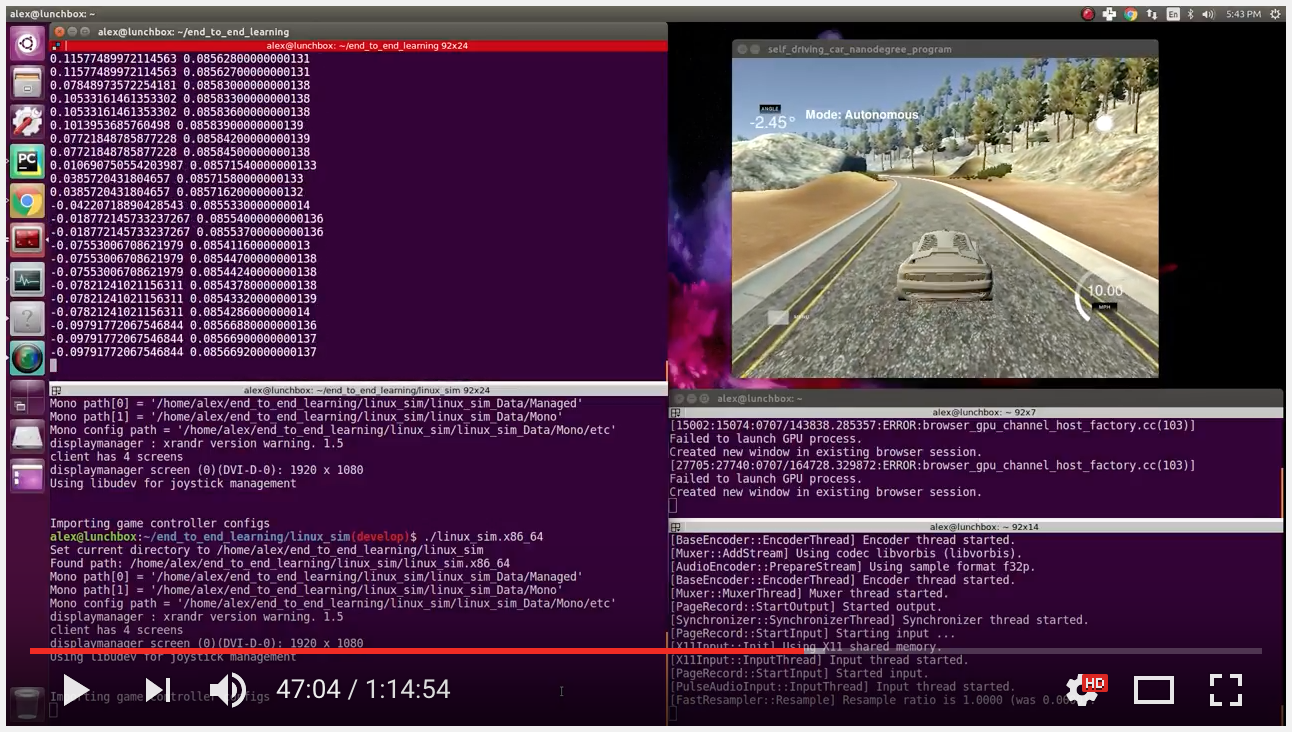Click the first line of the numeric output terminal
Image resolution: width=1292 pixels, height=732 pixels.
click(180, 59)
